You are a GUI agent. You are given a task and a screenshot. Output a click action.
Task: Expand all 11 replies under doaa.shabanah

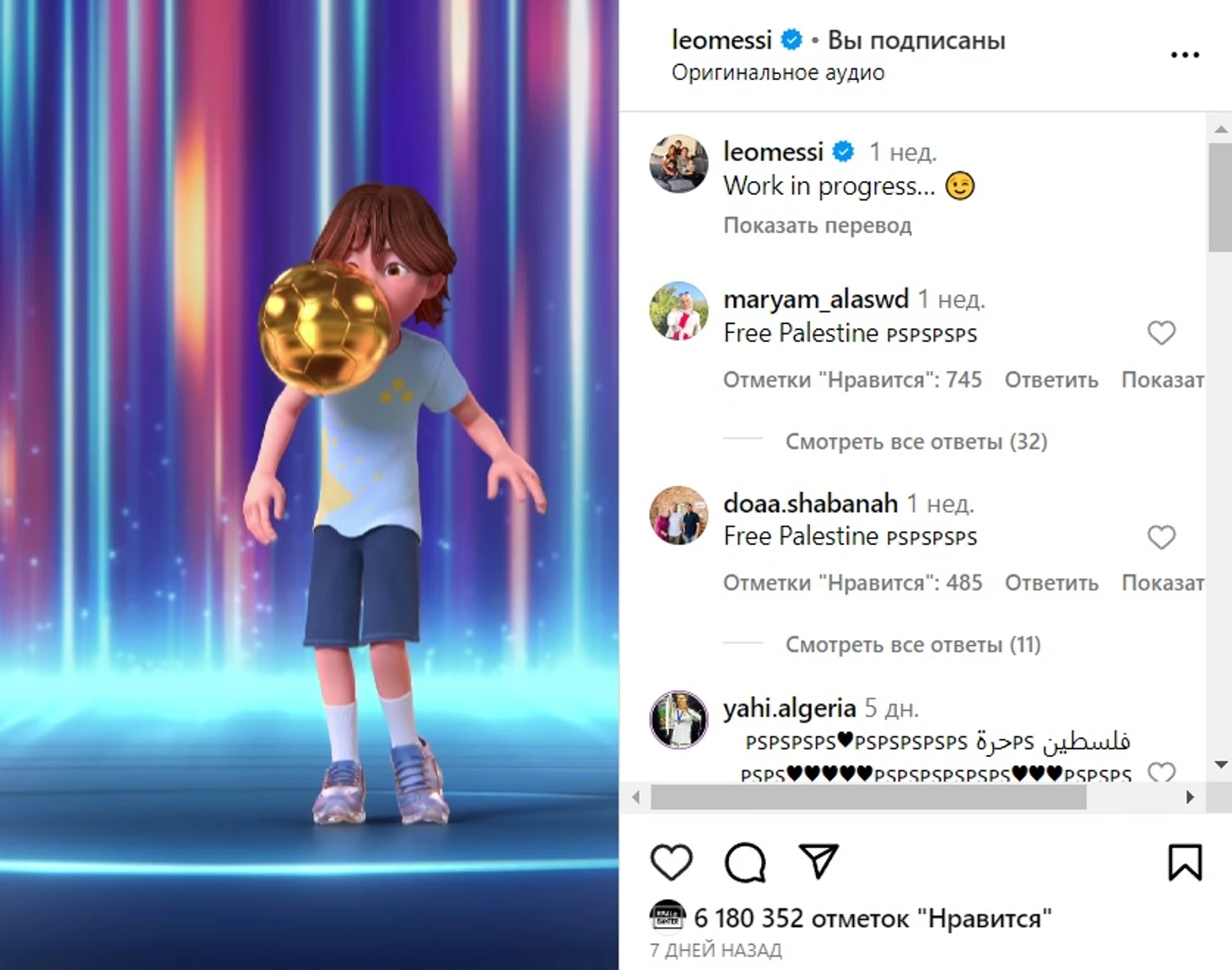pos(913,644)
